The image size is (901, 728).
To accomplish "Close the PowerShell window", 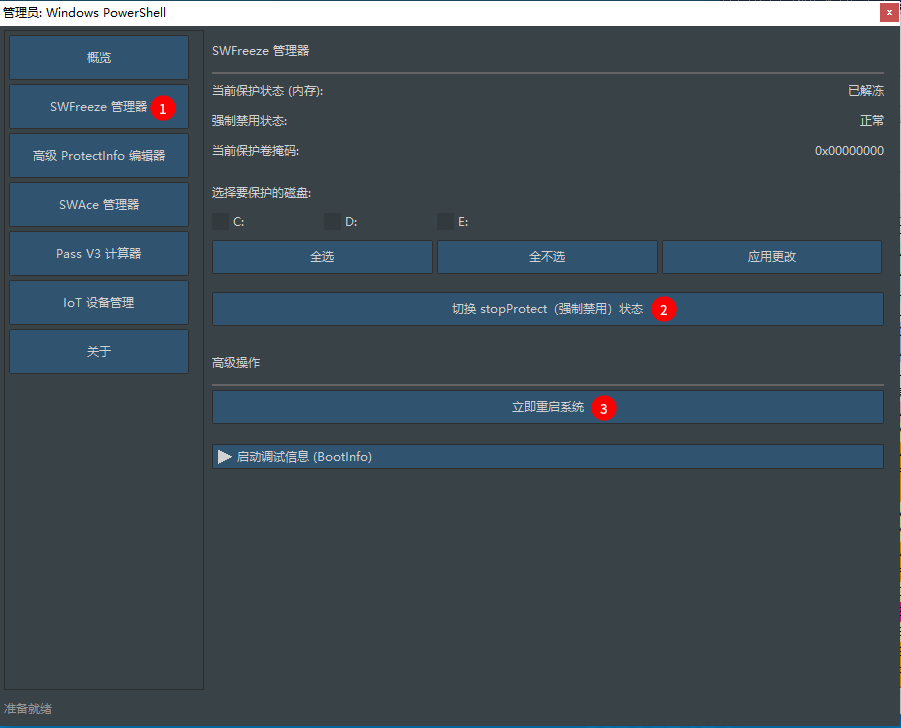I will (x=889, y=12).
